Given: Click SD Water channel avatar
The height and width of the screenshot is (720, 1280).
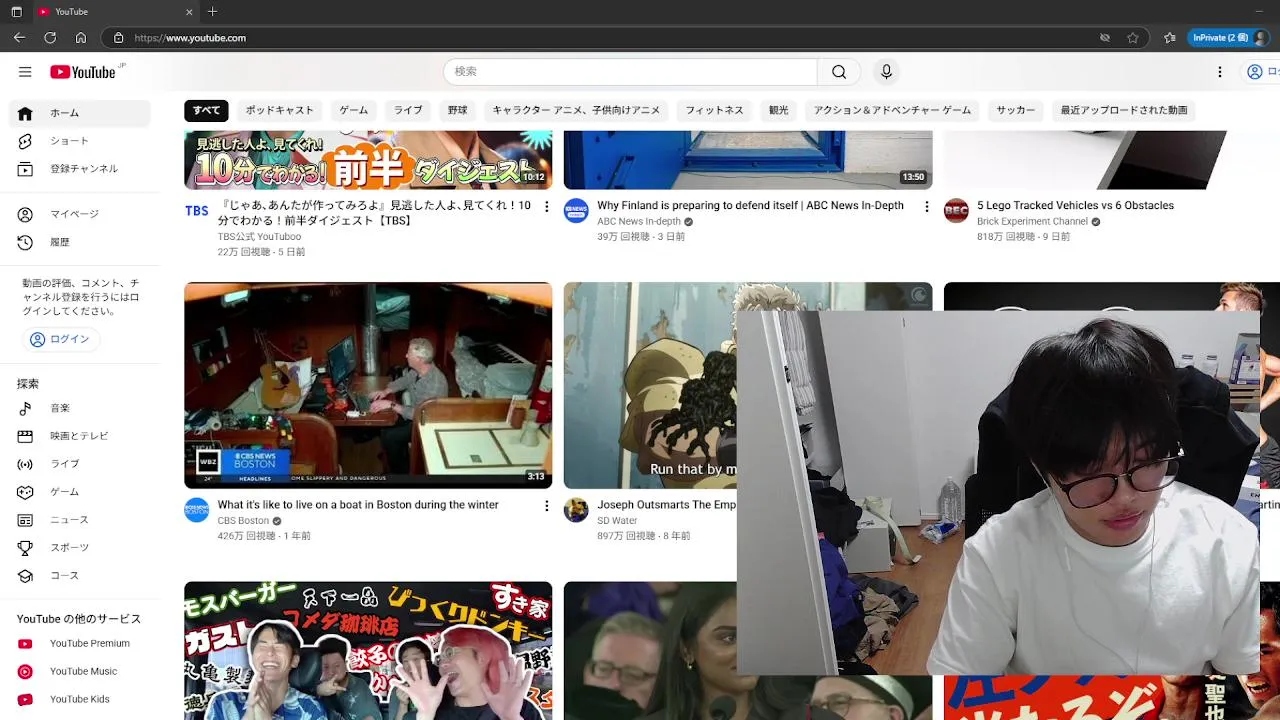Looking at the screenshot, I should point(576,510).
